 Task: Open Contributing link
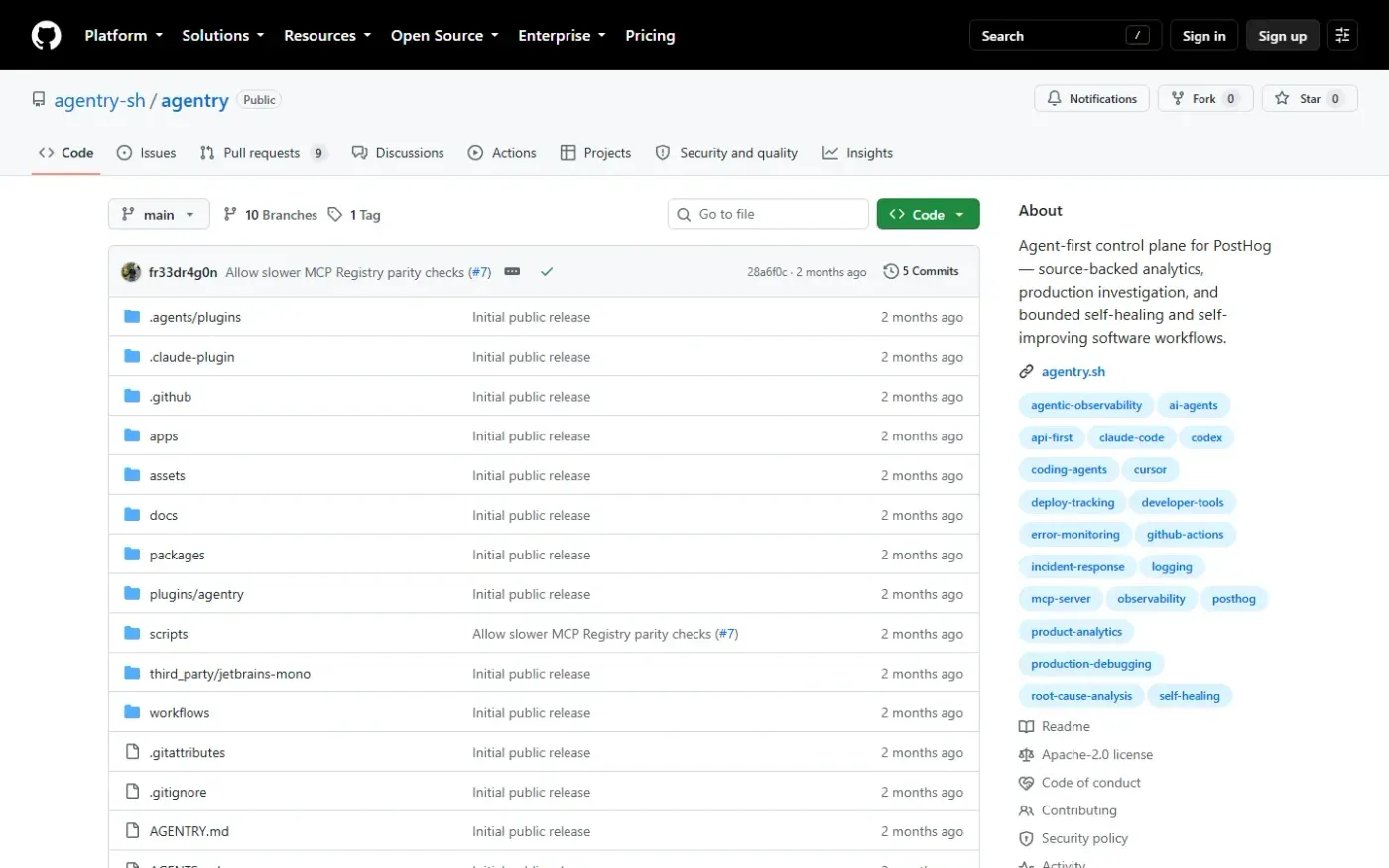pos(1078,810)
